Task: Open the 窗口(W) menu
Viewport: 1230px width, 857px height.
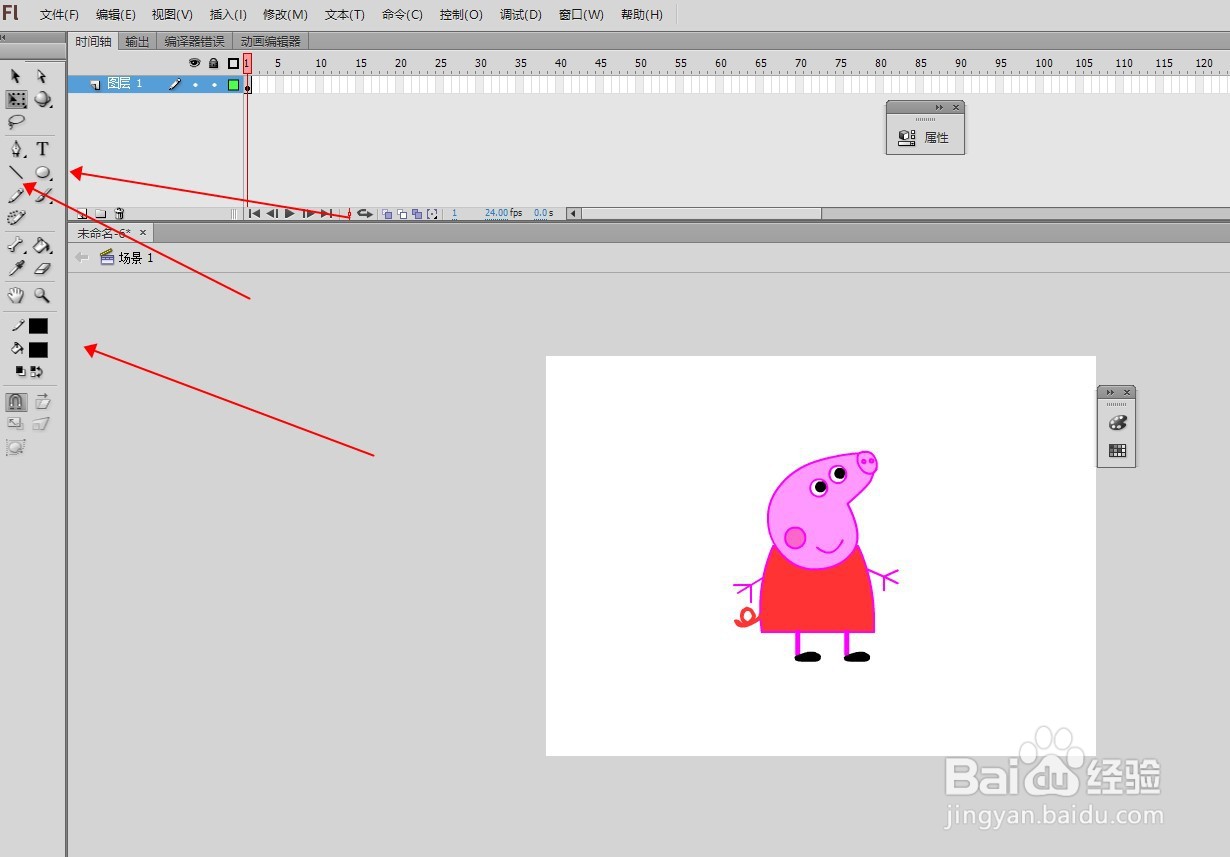Action: (x=581, y=15)
